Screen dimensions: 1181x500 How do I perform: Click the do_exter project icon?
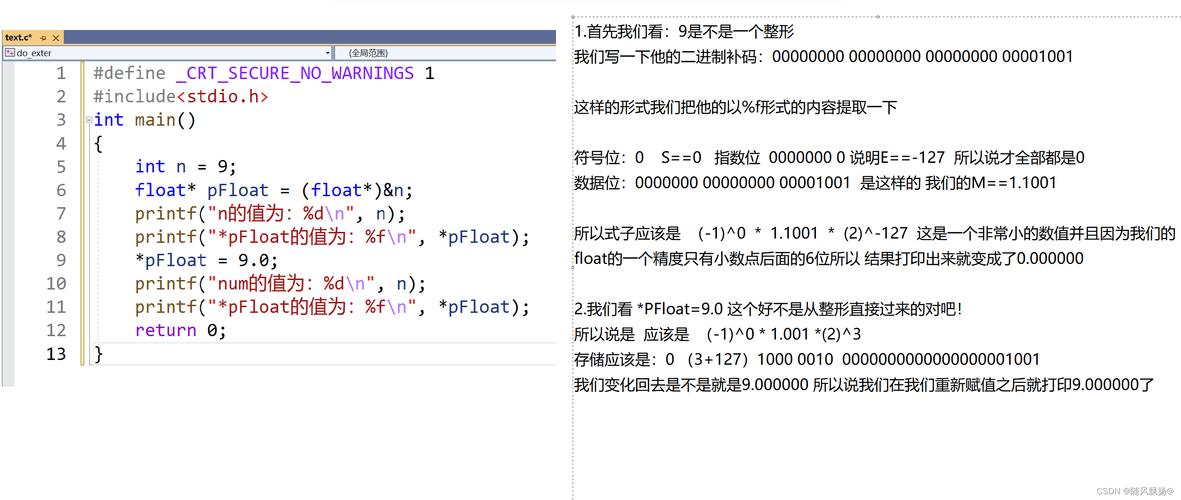tap(9, 53)
